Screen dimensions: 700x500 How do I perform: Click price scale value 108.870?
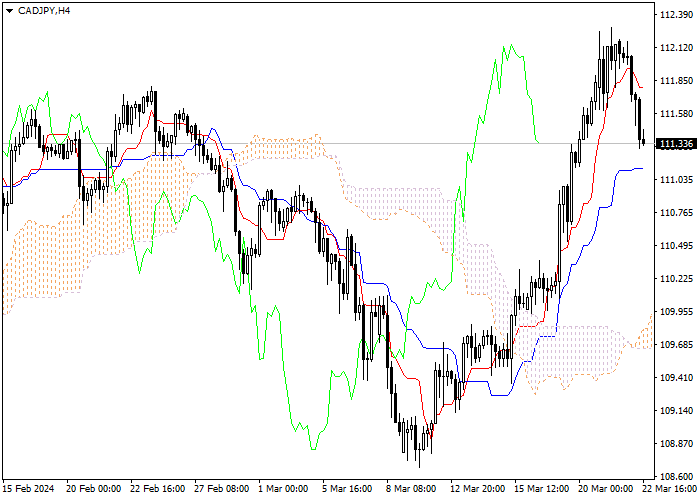click(676, 444)
